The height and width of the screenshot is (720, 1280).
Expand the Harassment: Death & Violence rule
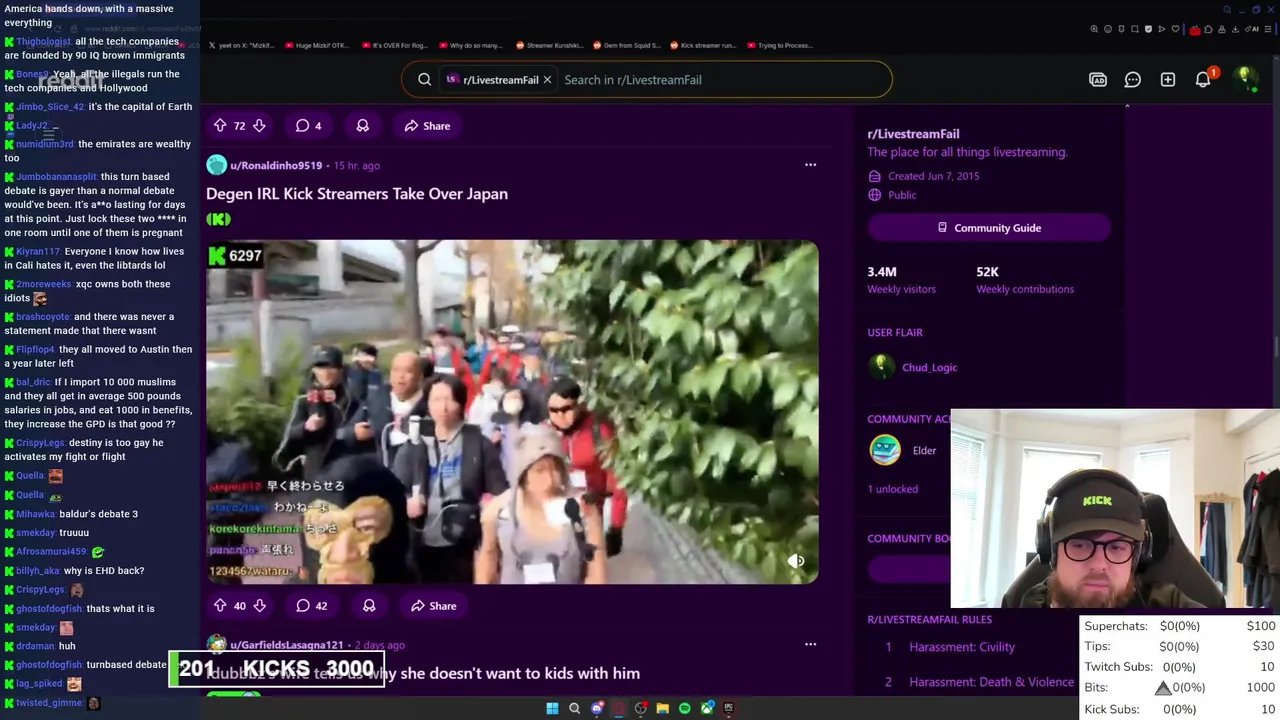(x=991, y=682)
